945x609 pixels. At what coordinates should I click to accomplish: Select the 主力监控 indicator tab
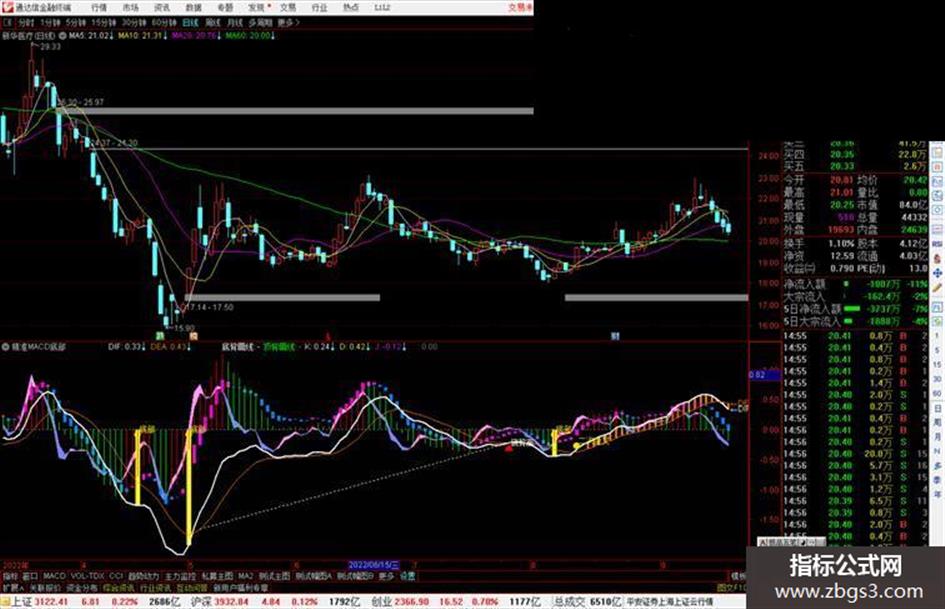click(181, 576)
